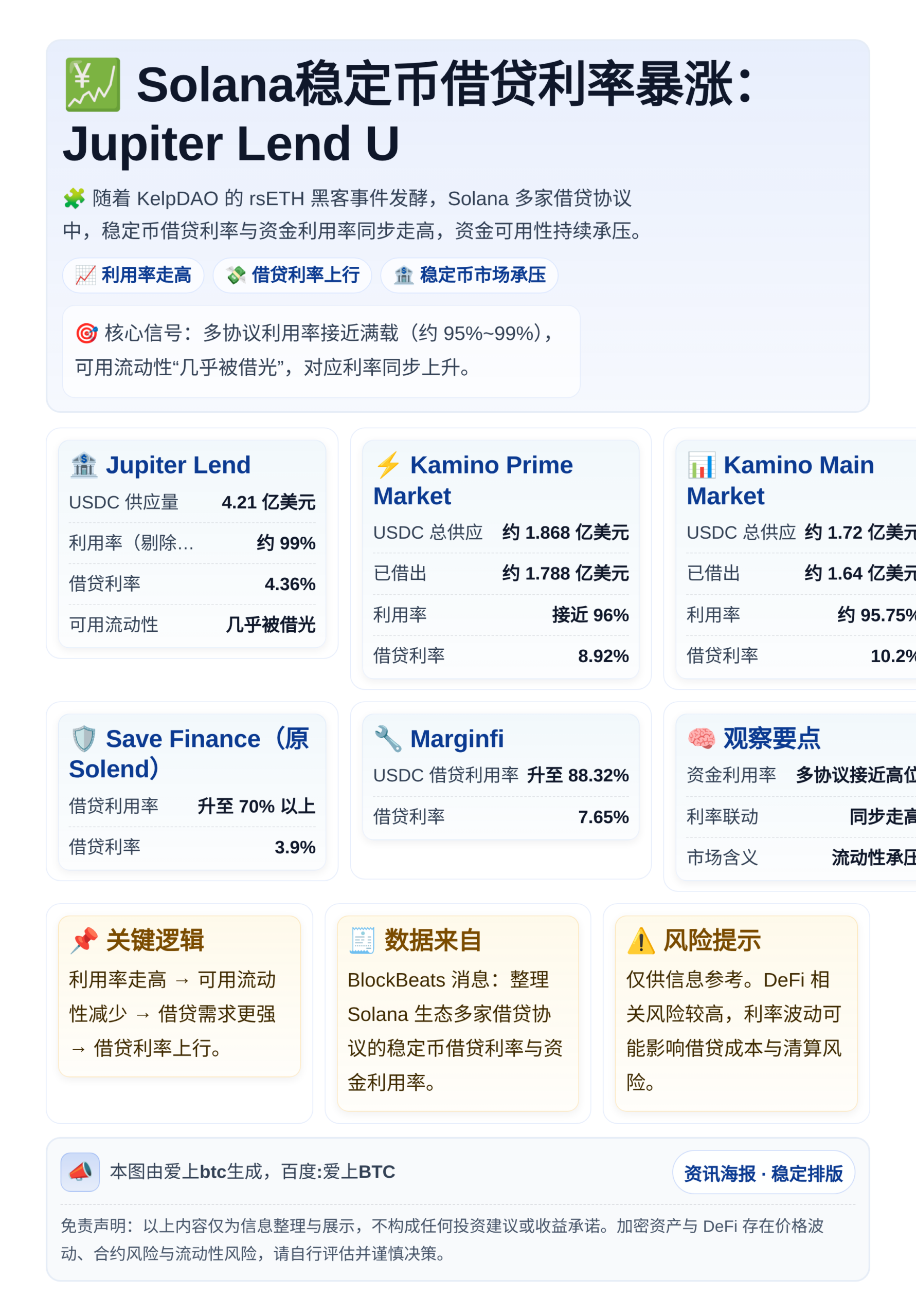Click the 免责声明 disclaimer paragraph
This screenshot has width=916, height=1316.
pyautogui.click(x=443, y=1240)
